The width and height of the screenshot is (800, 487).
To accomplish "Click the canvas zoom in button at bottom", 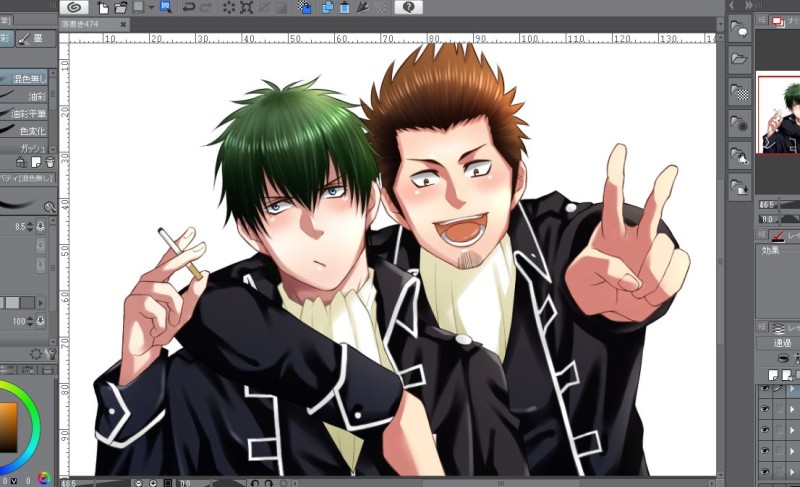I will (153, 482).
